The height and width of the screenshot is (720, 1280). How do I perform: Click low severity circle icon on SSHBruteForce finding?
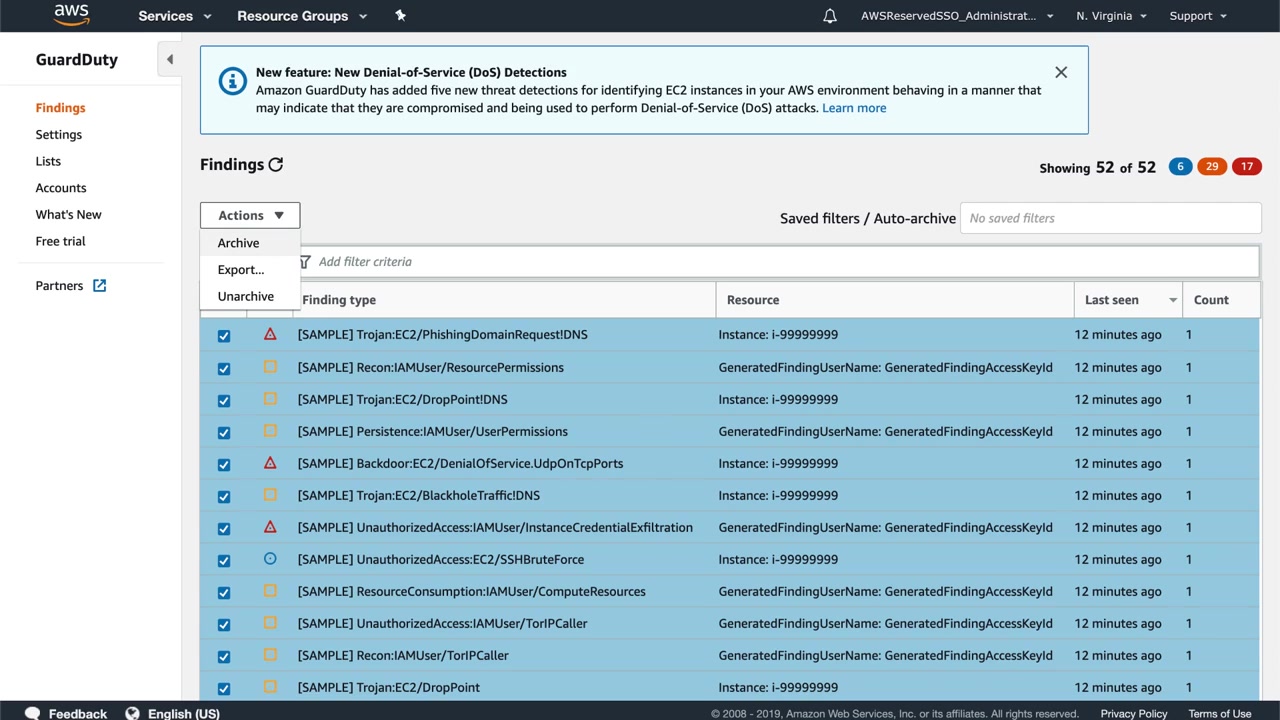[270, 559]
